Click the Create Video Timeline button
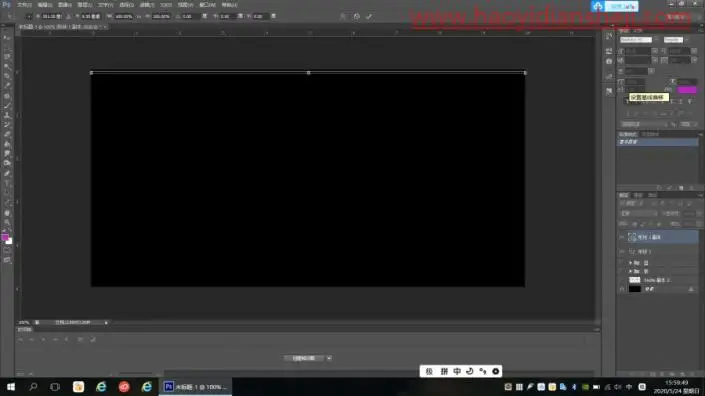Viewport: 705px width, 396px height. click(x=304, y=358)
